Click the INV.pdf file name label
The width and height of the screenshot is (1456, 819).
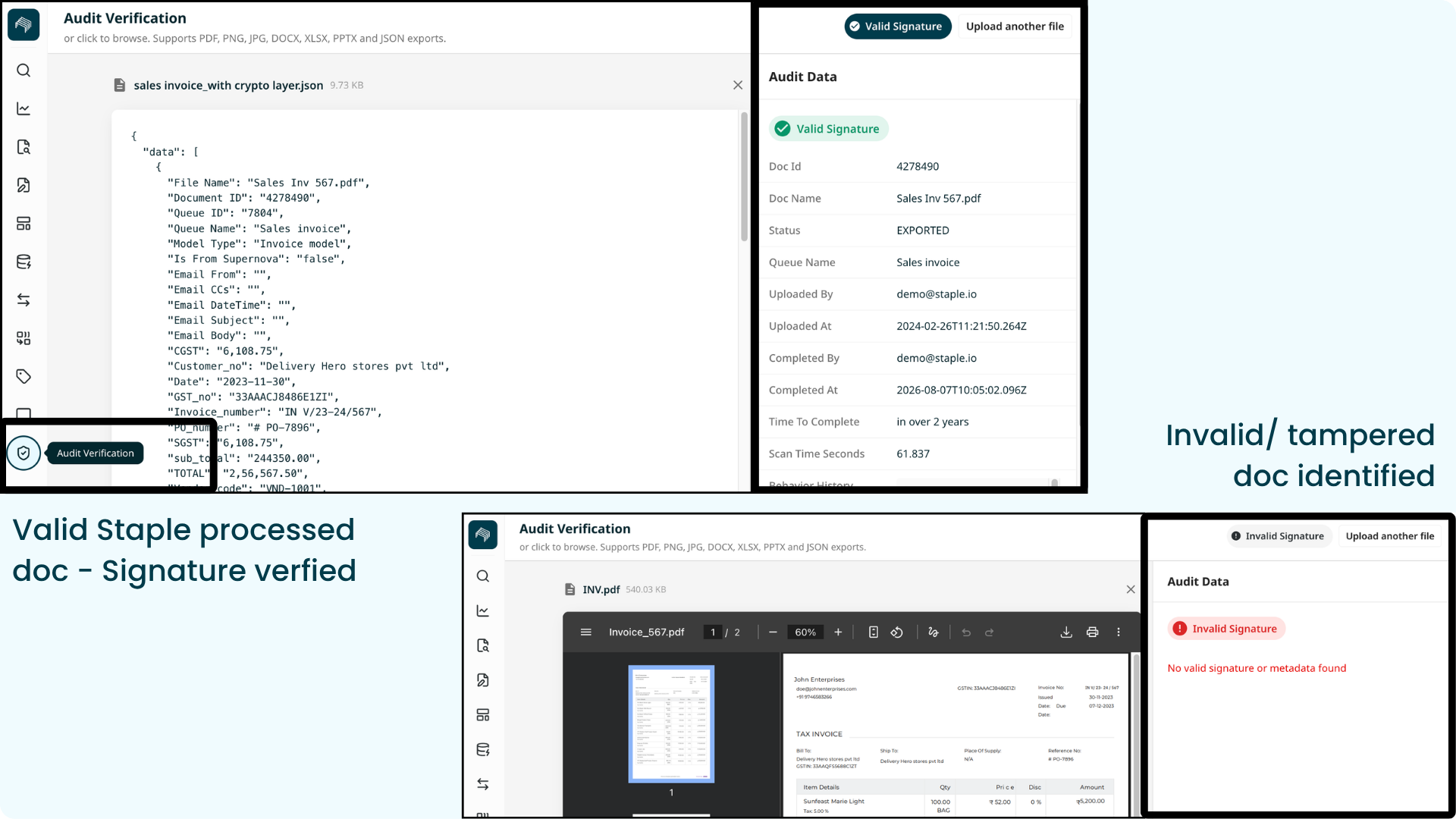coord(601,590)
